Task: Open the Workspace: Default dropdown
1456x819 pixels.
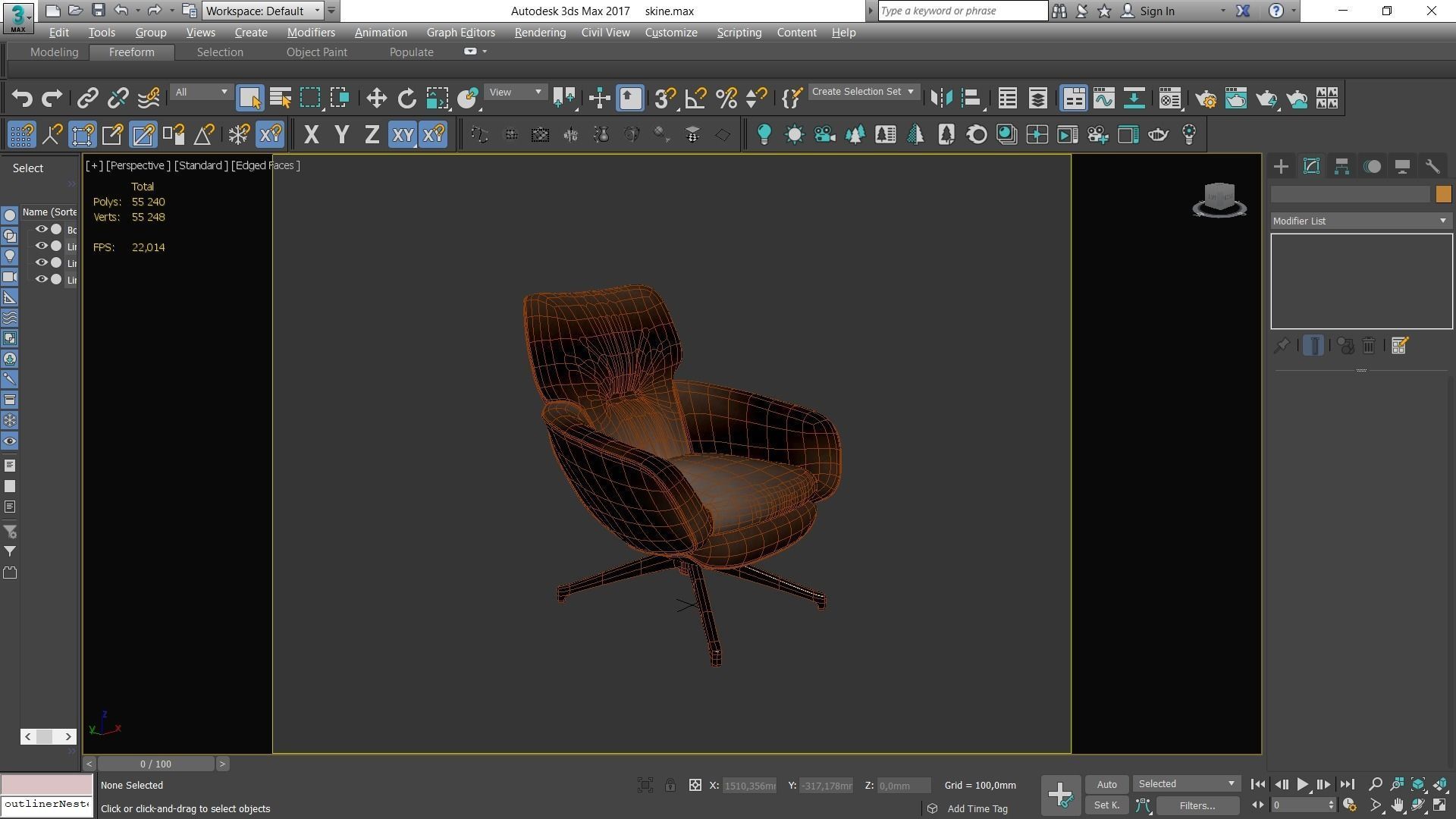Action: [x=262, y=11]
